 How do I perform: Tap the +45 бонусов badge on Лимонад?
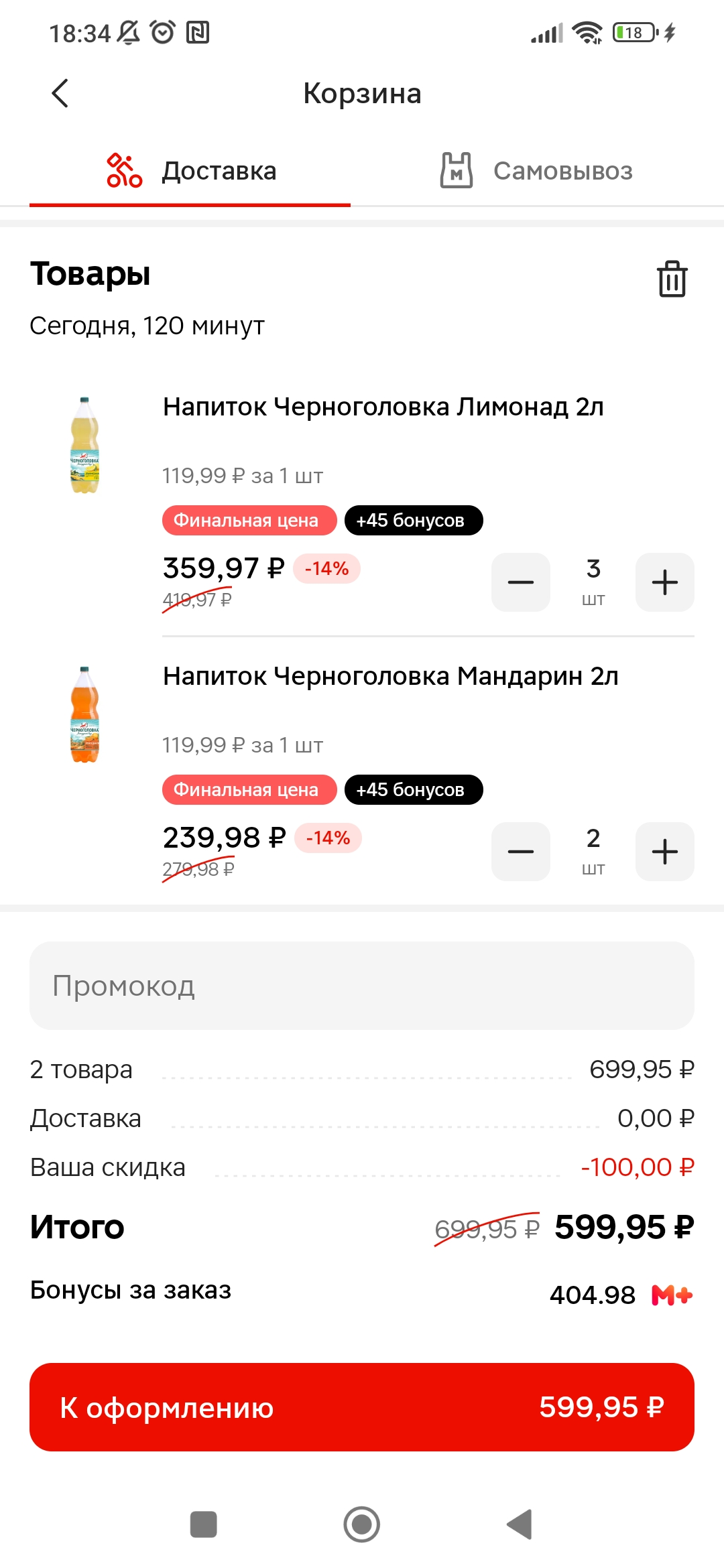click(414, 521)
